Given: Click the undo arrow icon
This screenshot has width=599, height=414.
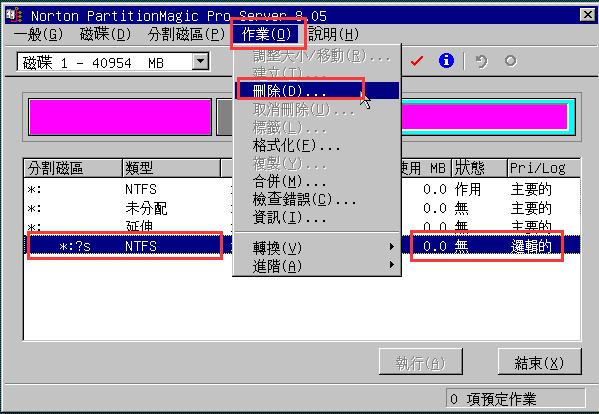Looking at the screenshot, I should (x=481, y=61).
